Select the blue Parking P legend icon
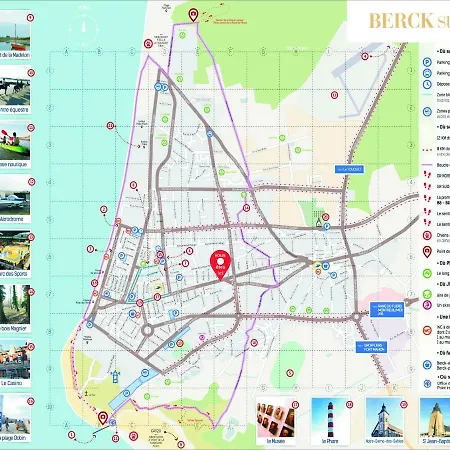 (x=427, y=62)
